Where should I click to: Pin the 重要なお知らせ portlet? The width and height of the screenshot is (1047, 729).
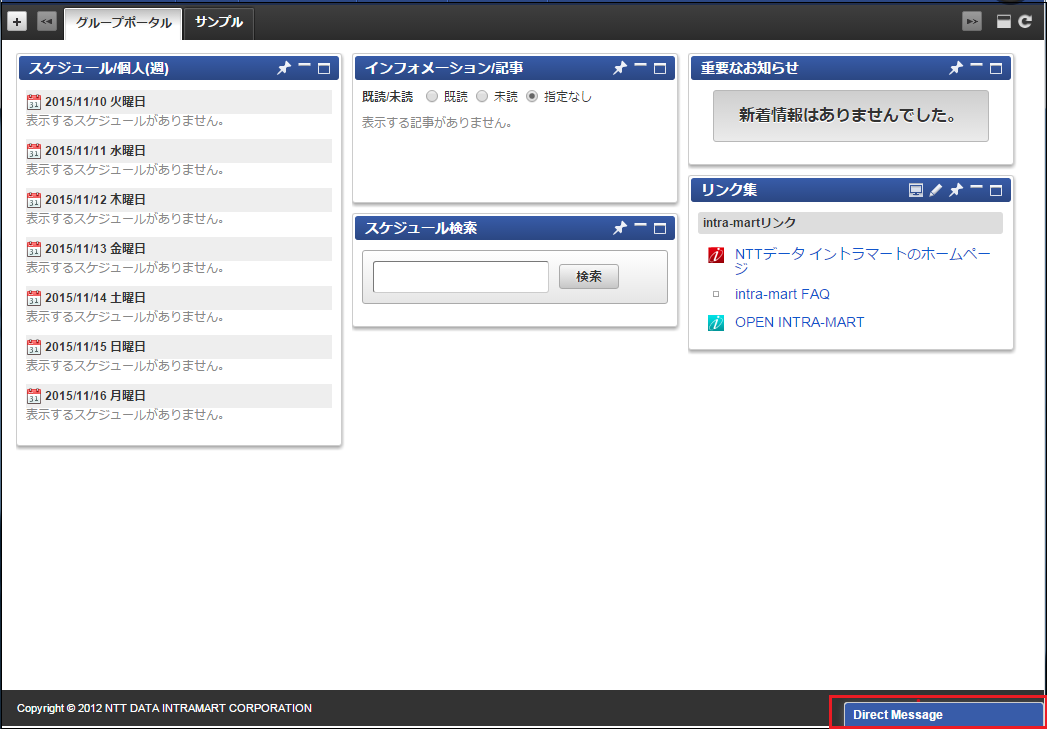tap(956, 68)
